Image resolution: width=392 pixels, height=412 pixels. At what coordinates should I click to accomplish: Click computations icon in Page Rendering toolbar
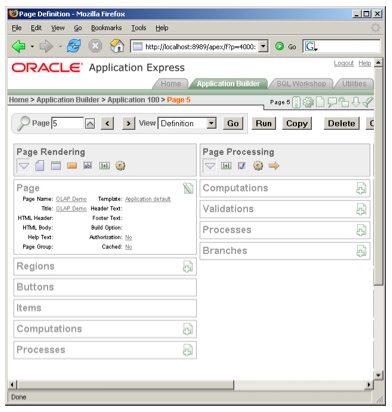[104, 166]
